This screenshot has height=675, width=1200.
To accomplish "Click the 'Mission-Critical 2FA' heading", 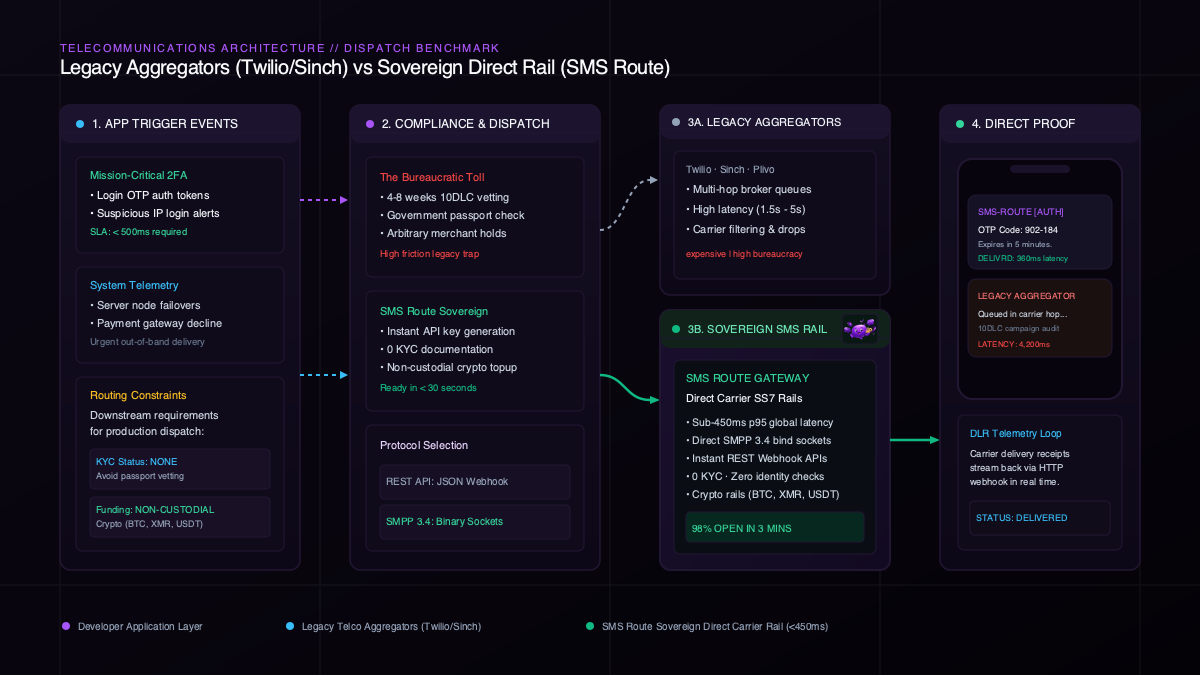I will 138,175.
